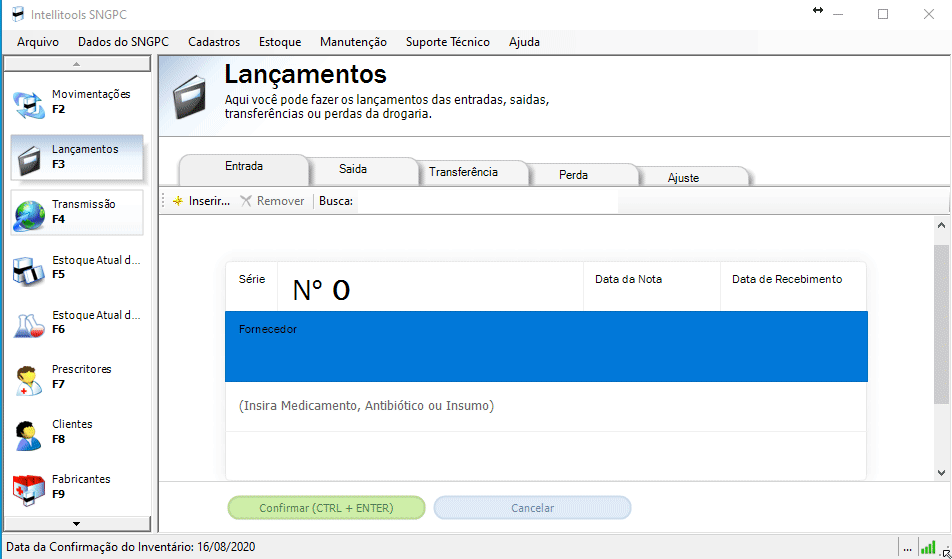952x559 pixels.
Task: Open the Fabricantes F9 medical box icon
Action: [x=29, y=490]
